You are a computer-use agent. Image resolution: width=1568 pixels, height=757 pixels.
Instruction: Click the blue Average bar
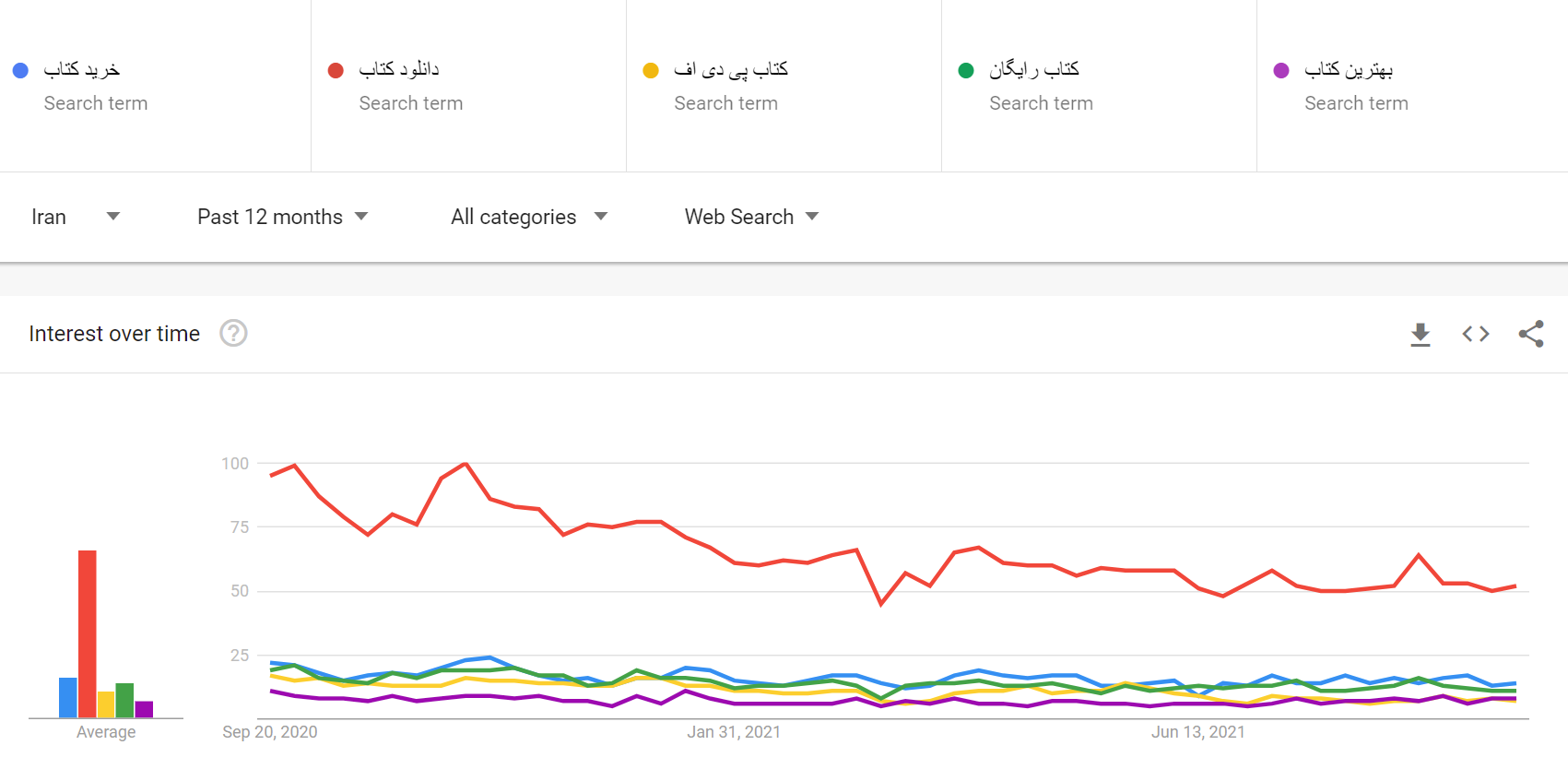pos(68,698)
